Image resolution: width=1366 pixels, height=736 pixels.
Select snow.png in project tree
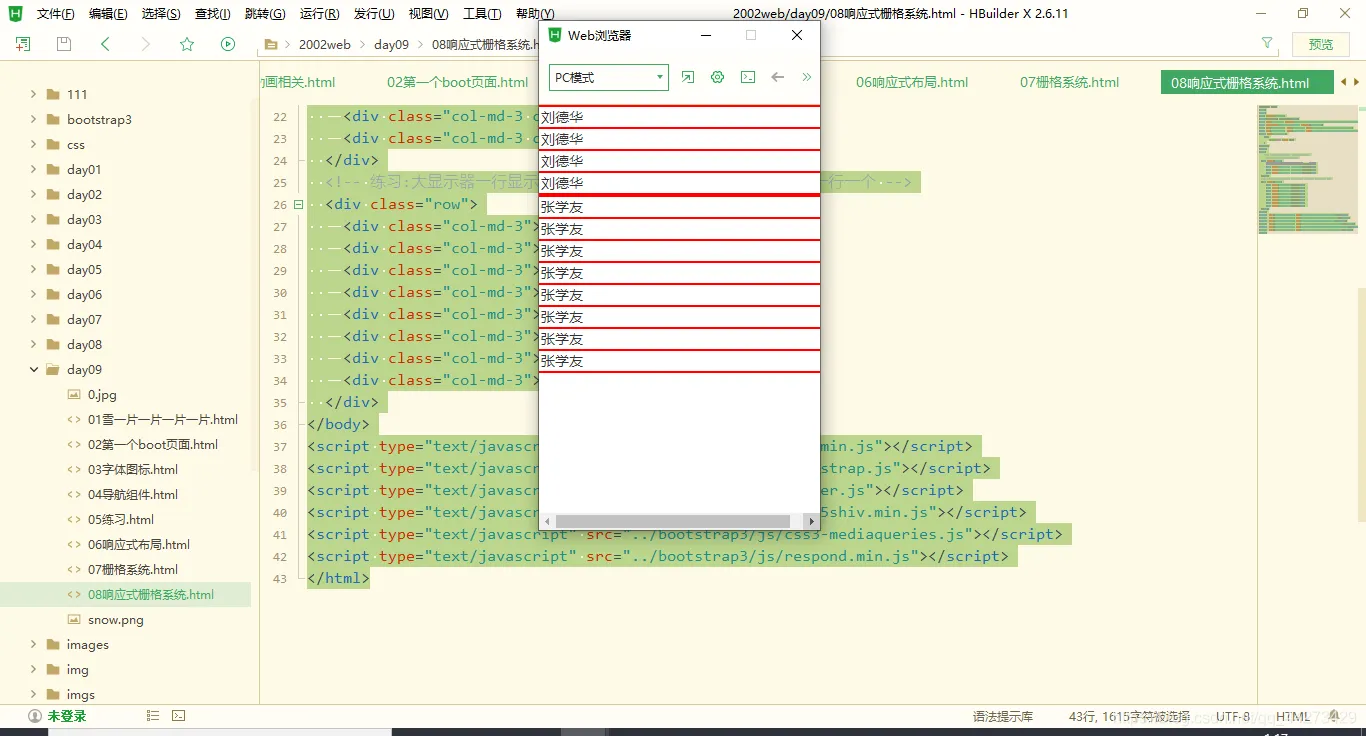(x=115, y=619)
